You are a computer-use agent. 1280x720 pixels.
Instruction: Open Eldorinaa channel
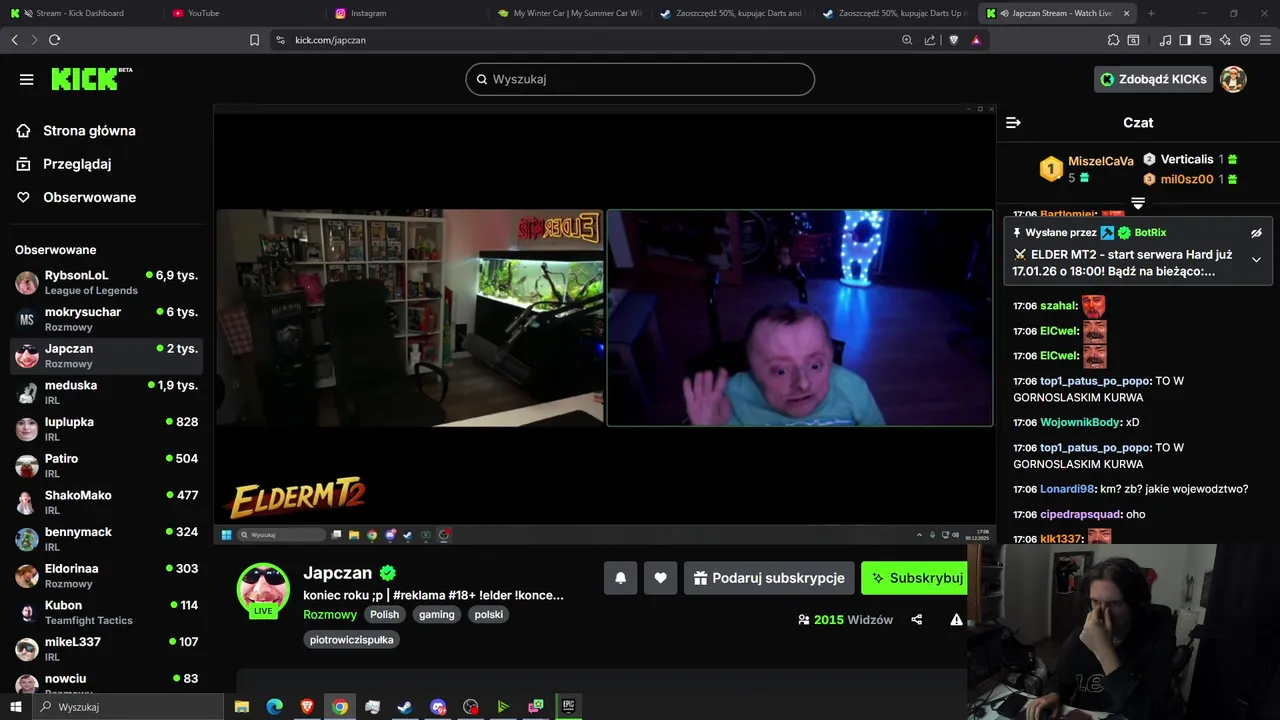[106, 576]
